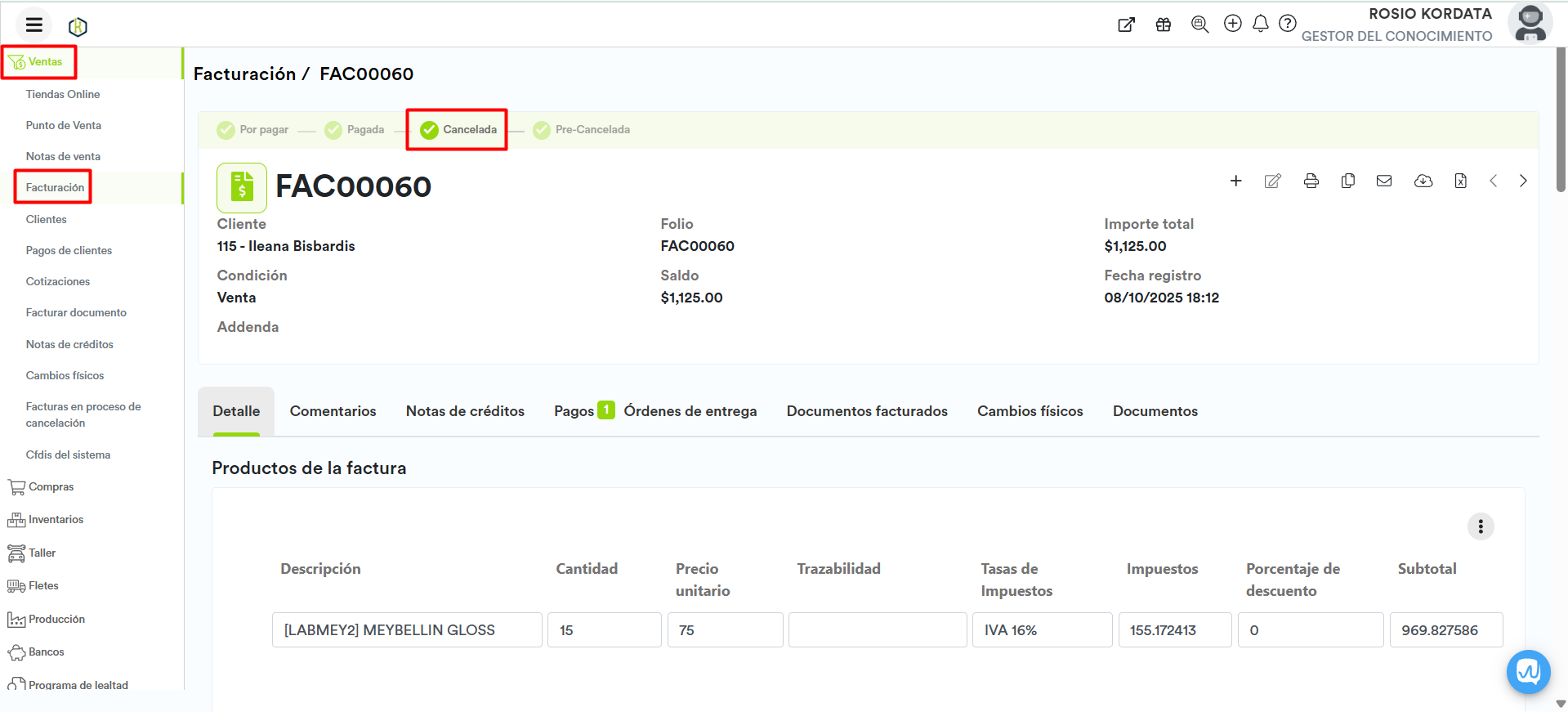Image resolution: width=1568 pixels, height=712 pixels.
Task: Click the gift icon in header
Action: [1163, 25]
